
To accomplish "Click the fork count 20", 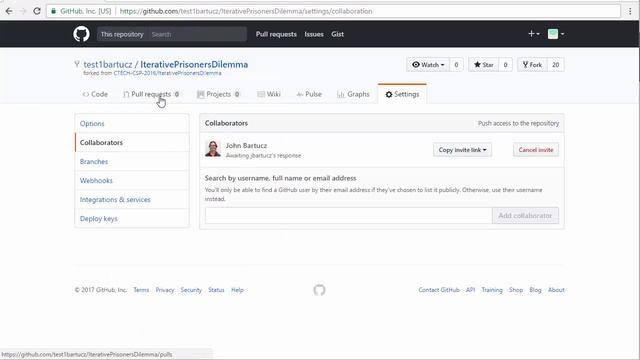I will pos(556,65).
